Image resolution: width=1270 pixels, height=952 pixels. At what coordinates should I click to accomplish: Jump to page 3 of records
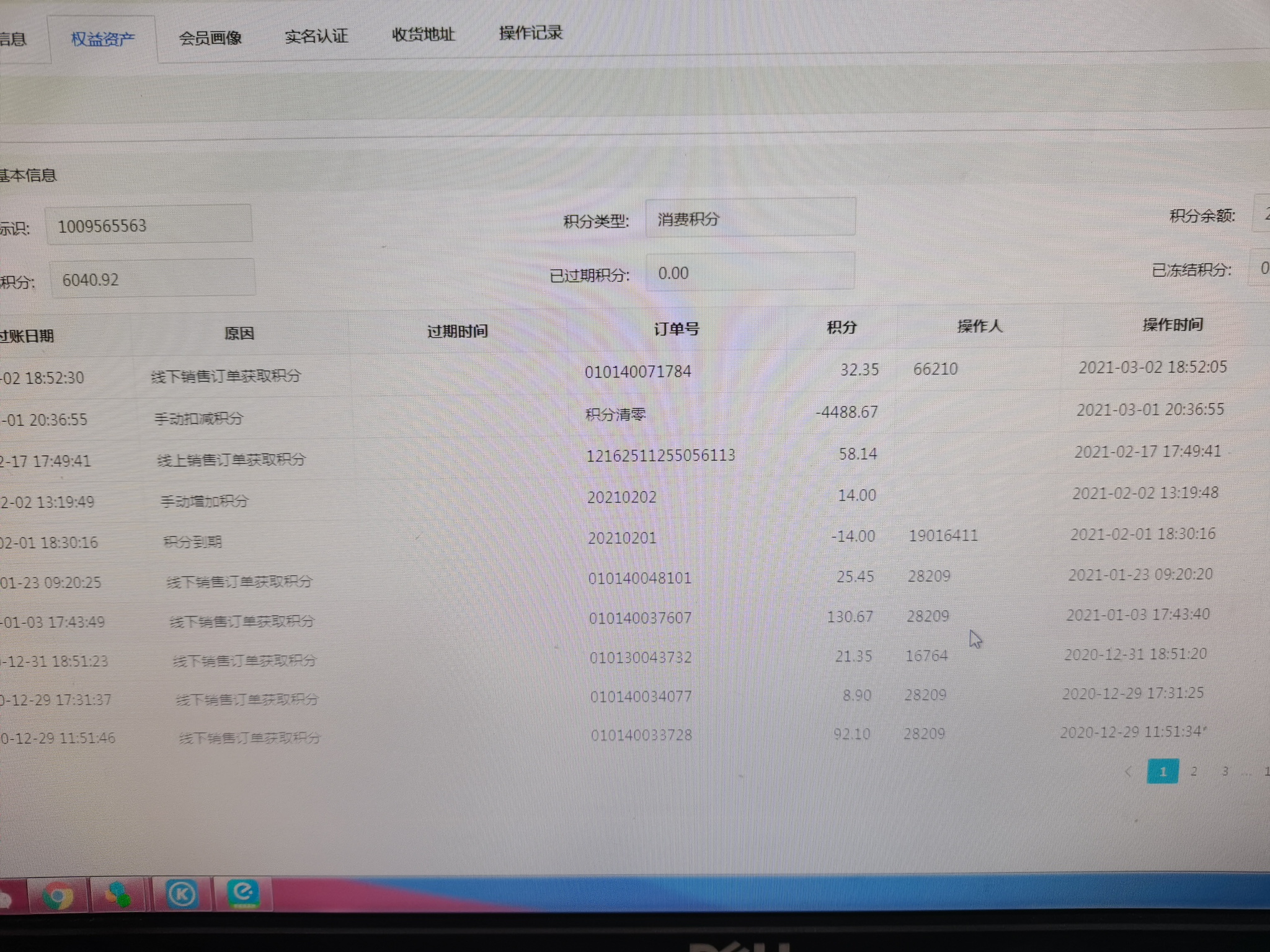tap(1225, 772)
